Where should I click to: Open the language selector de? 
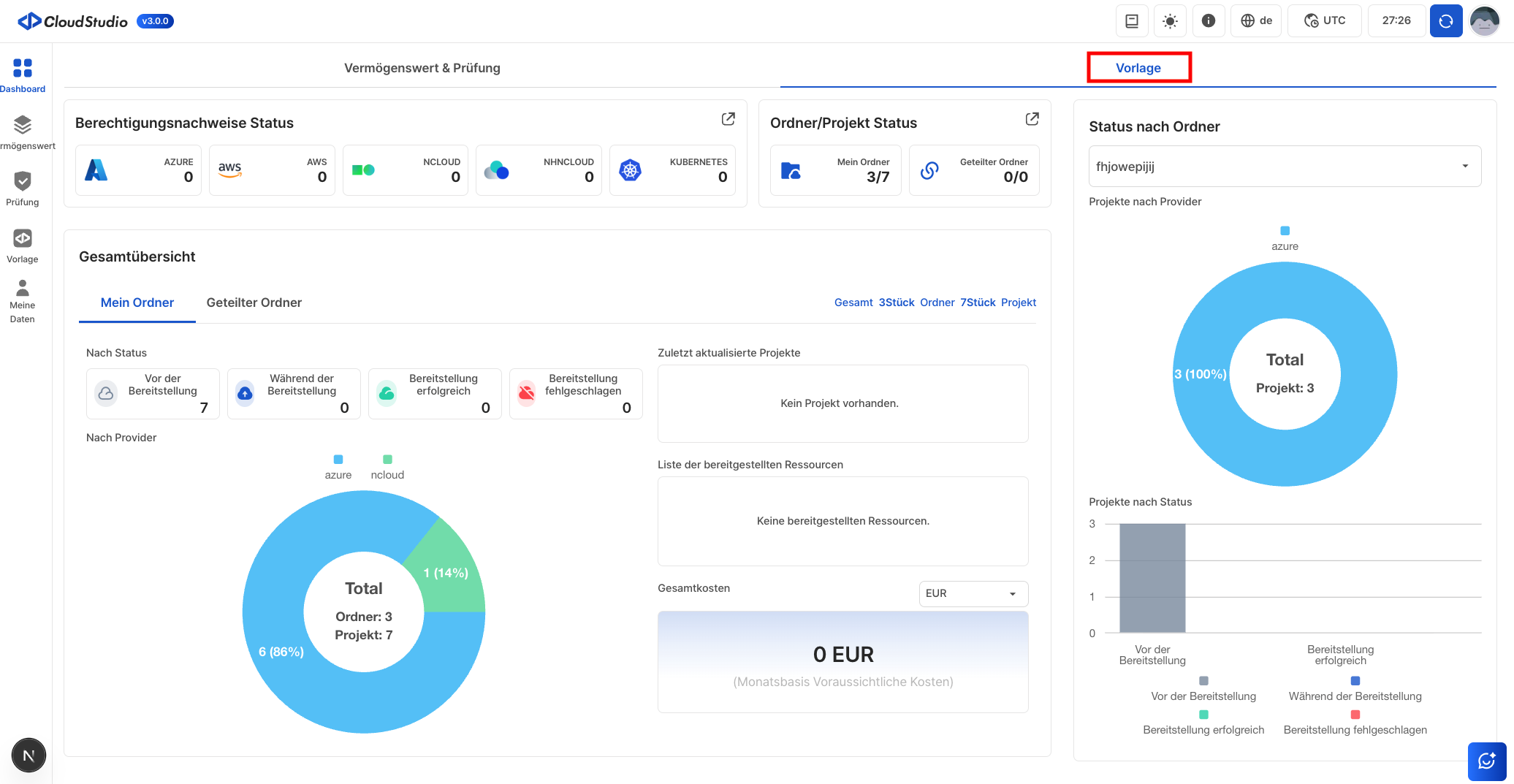pos(1257,20)
